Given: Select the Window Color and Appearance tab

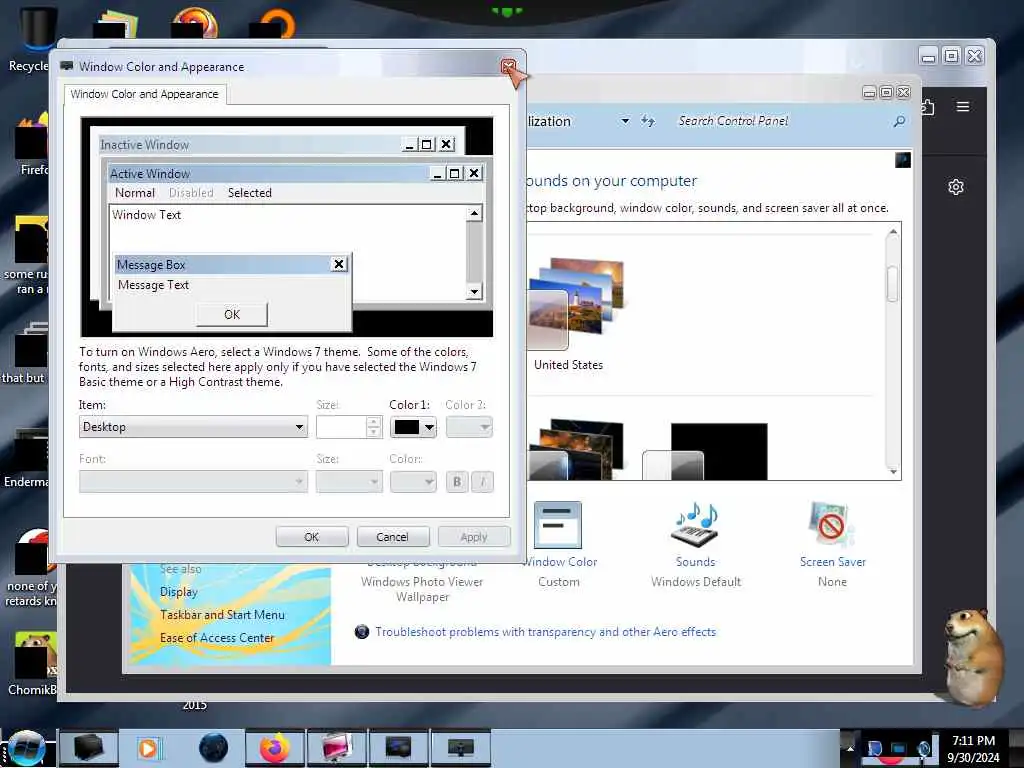Looking at the screenshot, I should pos(145,94).
